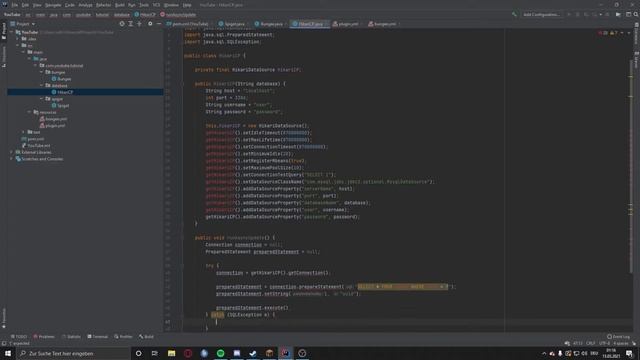
Task: Open the Refactor menu
Action: [103, 5]
